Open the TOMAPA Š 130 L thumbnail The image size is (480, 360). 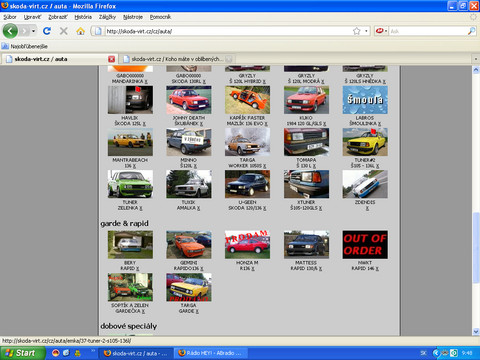[x=306, y=142]
